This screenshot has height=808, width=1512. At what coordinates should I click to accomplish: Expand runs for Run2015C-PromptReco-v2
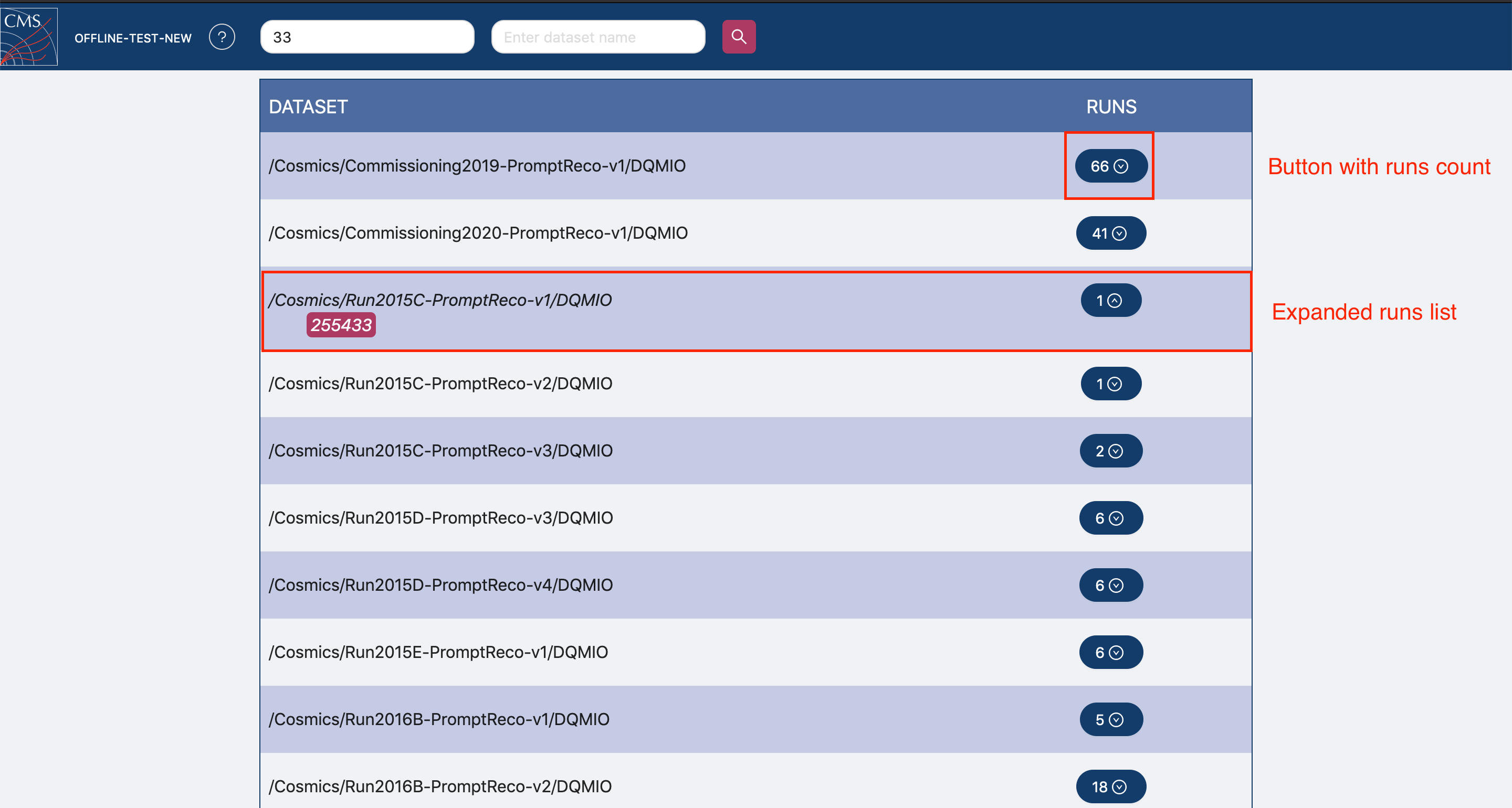pos(1110,384)
